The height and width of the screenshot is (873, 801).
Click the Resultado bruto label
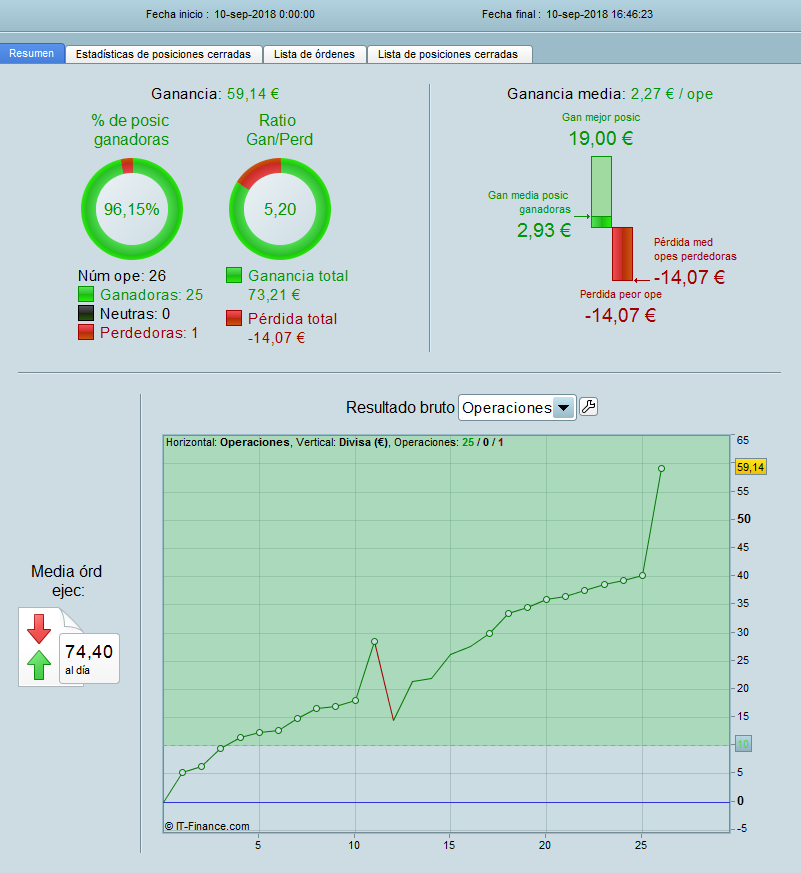pyautogui.click(x=400, y=408)
